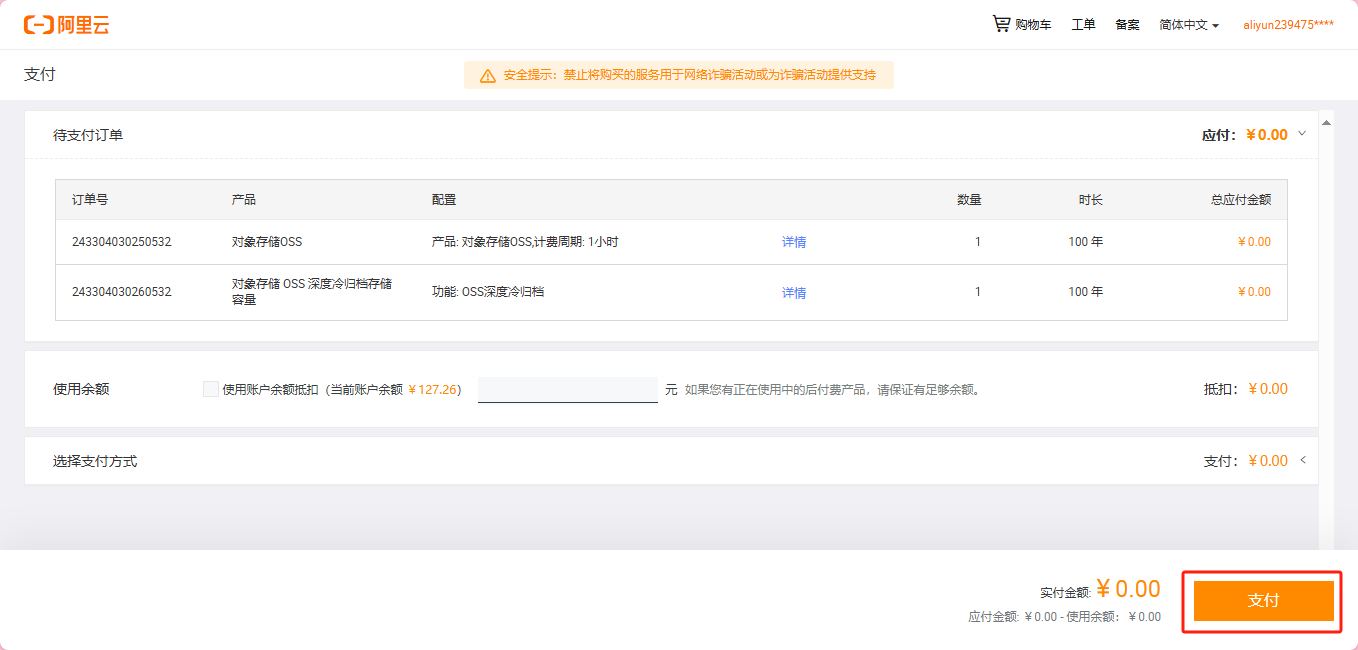Click product 对象存储 OSS 深度冷归档存储容量
The image size is (1358, 650).
coord(312,291)
